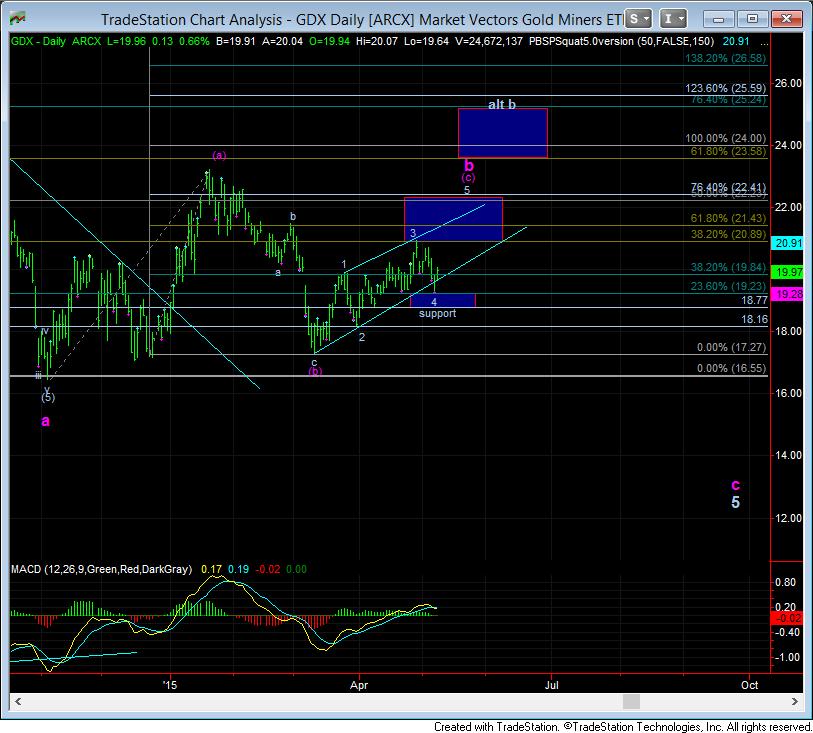Click the cyan 20.91 price marker

788,243
